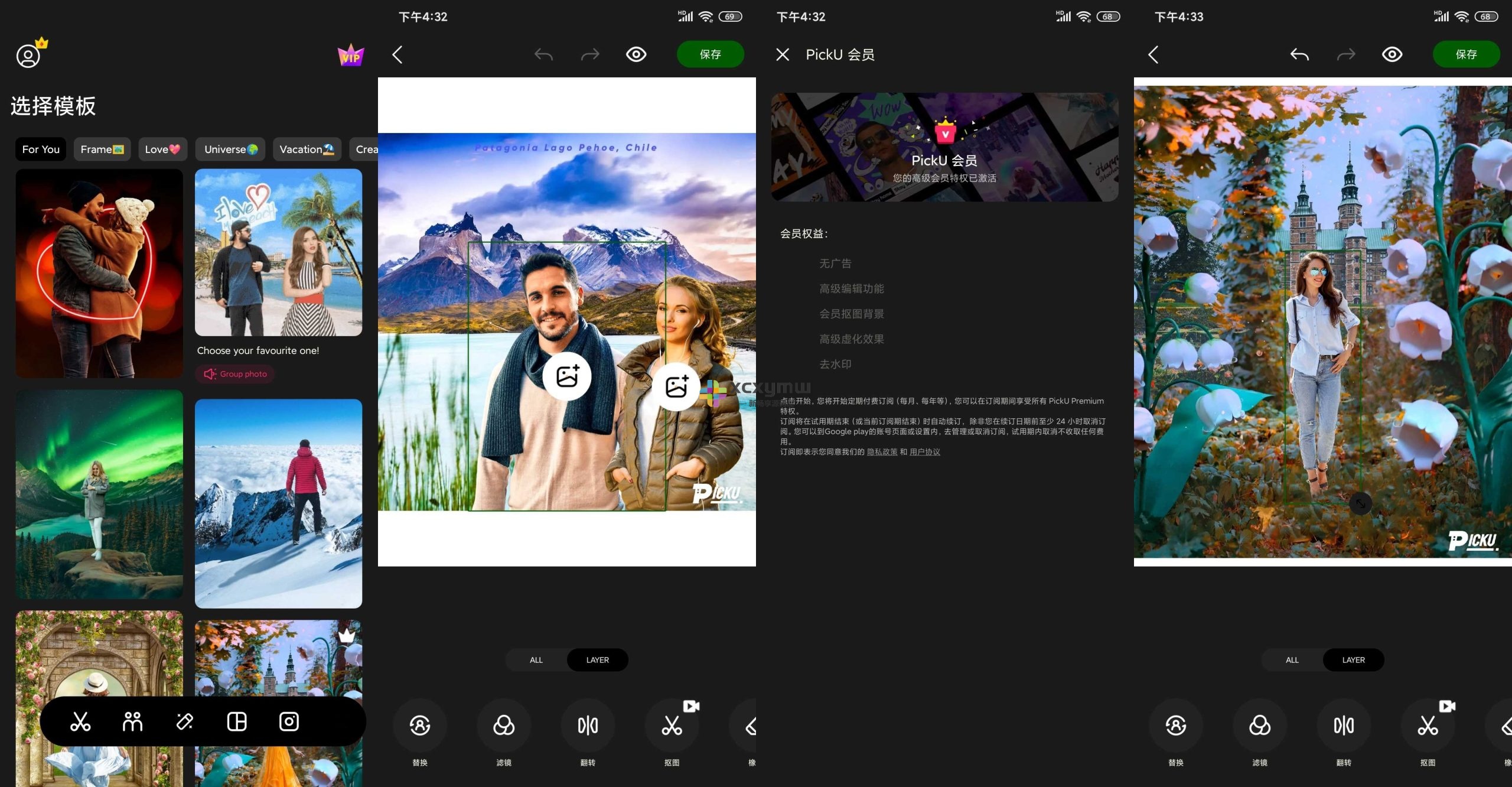1512x787 pixels.
Task: Open the VIP crown icon
Action: (x=351, y=56)
